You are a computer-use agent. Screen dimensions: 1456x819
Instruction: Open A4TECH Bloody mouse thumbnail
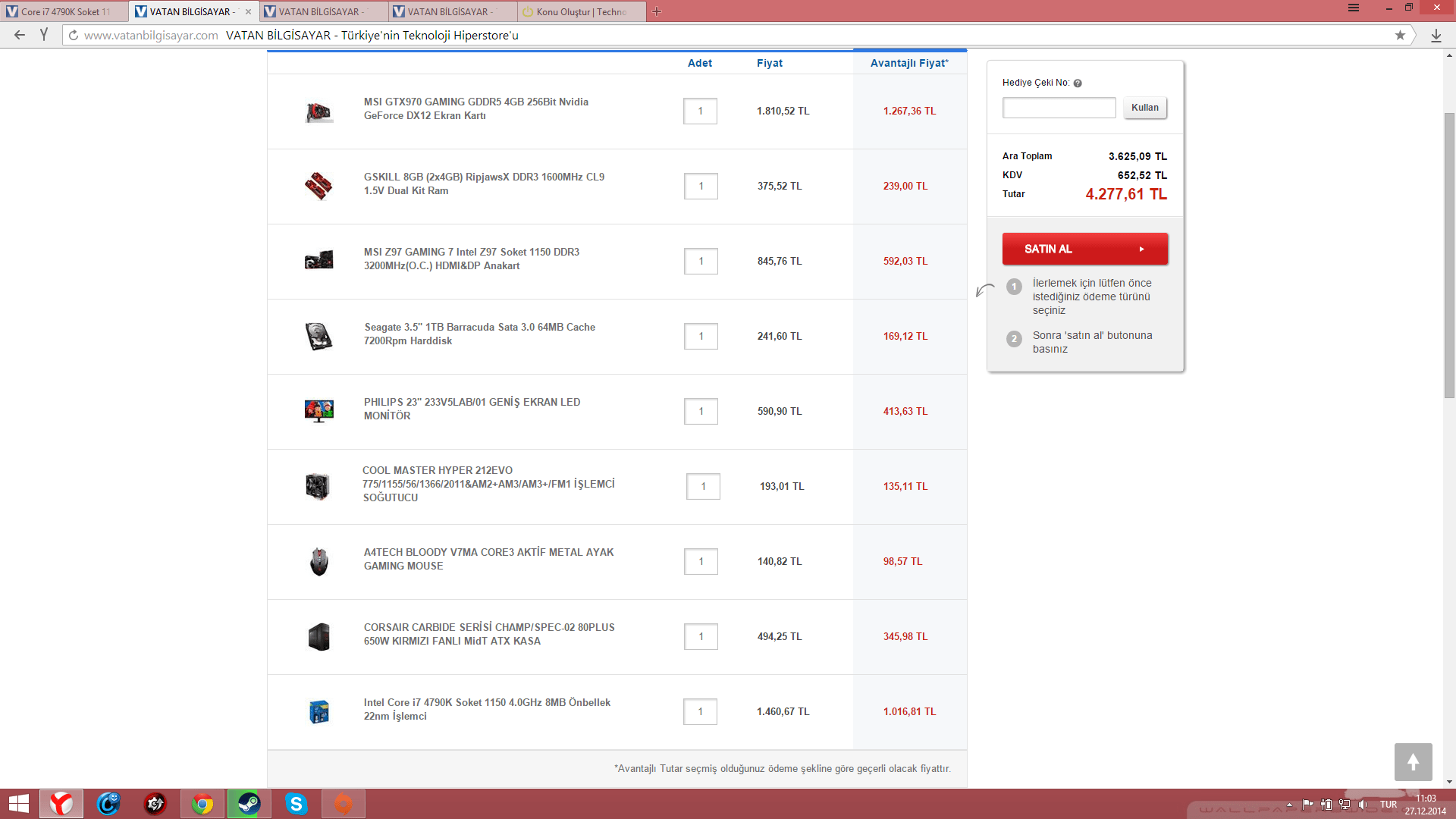(319, 561)
